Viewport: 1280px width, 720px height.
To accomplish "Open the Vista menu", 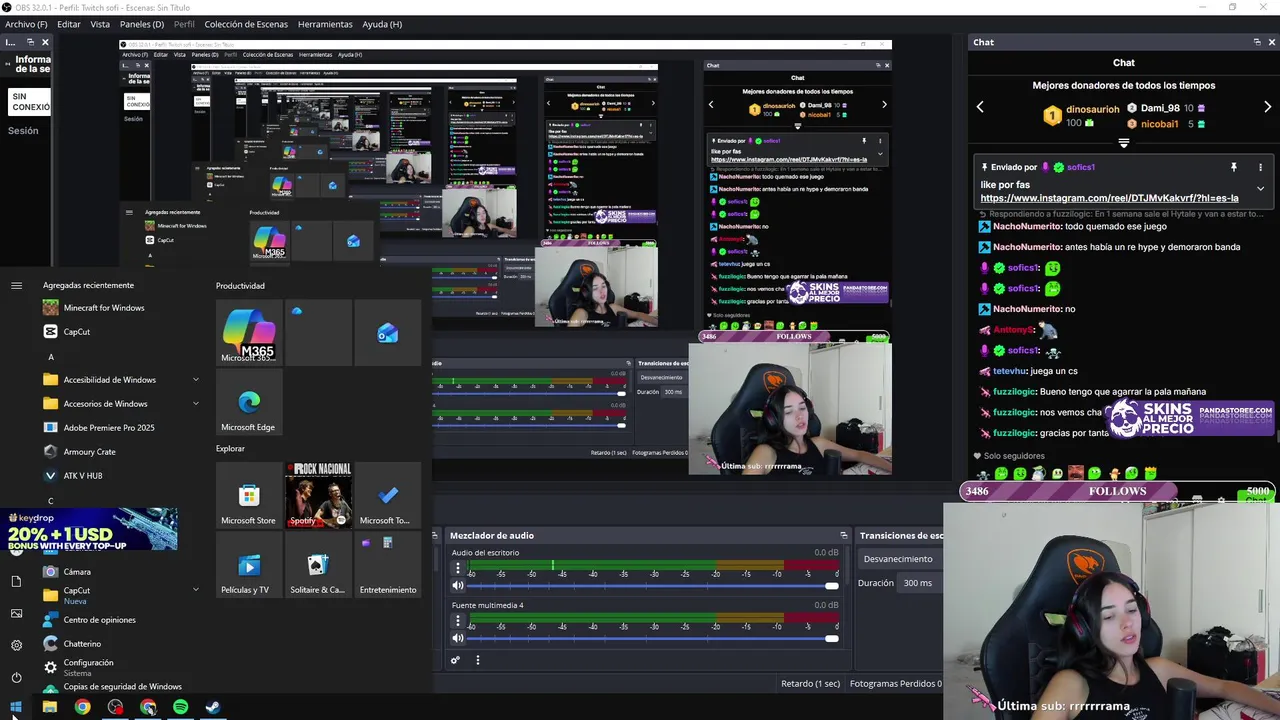I will point(100,24).
